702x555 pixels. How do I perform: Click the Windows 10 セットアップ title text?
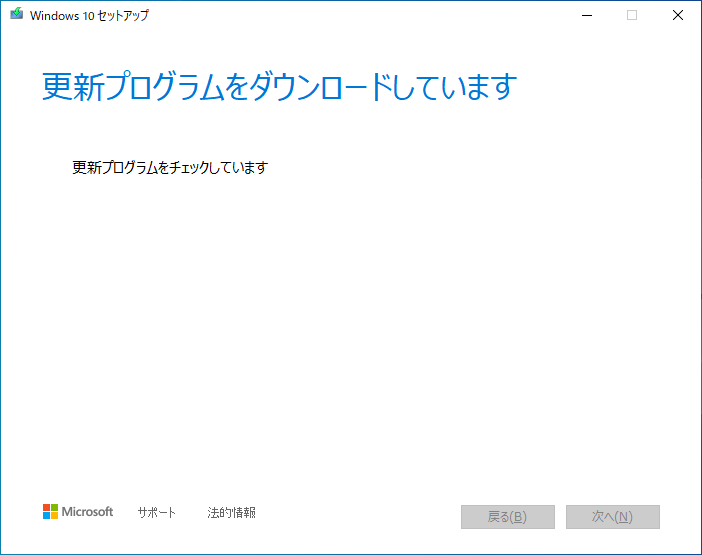[x=89, y=15]
